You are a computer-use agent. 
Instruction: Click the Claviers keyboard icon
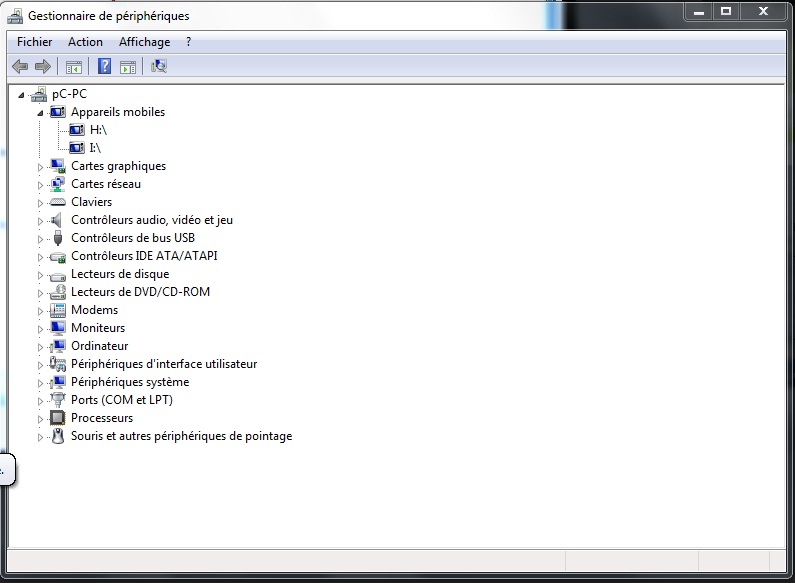[58, 202]
